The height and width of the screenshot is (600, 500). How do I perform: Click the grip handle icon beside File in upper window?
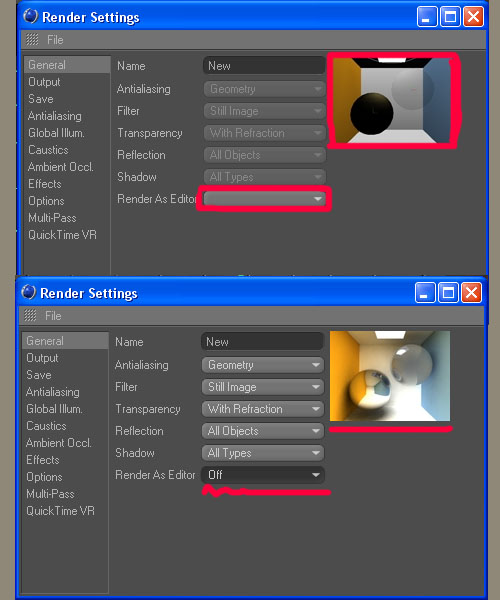pyautogui.click(x=32, y=39)
